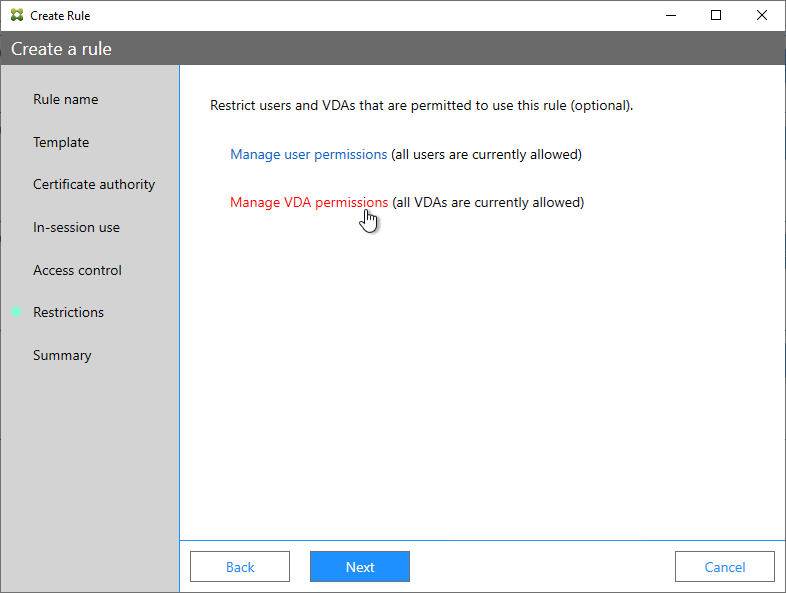Click the Citrix app icon in the title bar
This screenshot has height=593, width=786.
tap(17, 15)
